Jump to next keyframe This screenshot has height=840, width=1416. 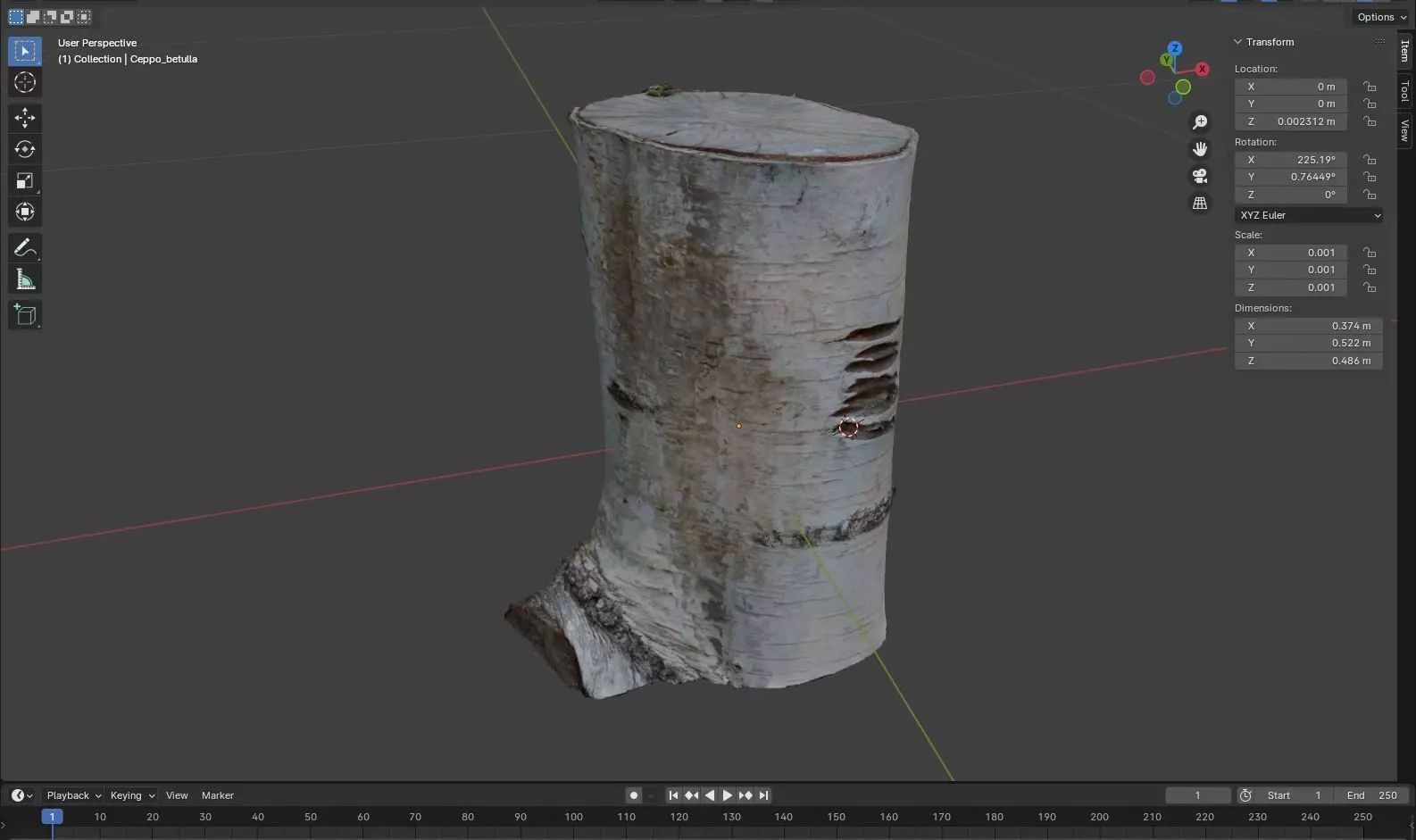tap(745, 795)
